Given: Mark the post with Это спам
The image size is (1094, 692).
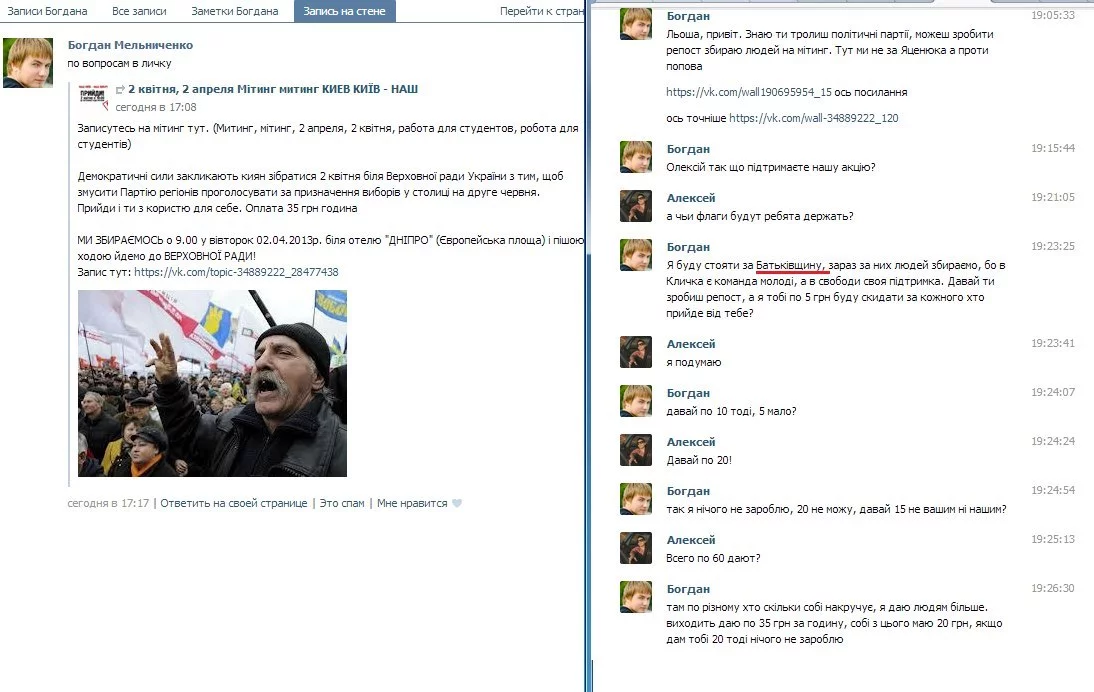Looking at the screenshot, I should coord(342,503).
